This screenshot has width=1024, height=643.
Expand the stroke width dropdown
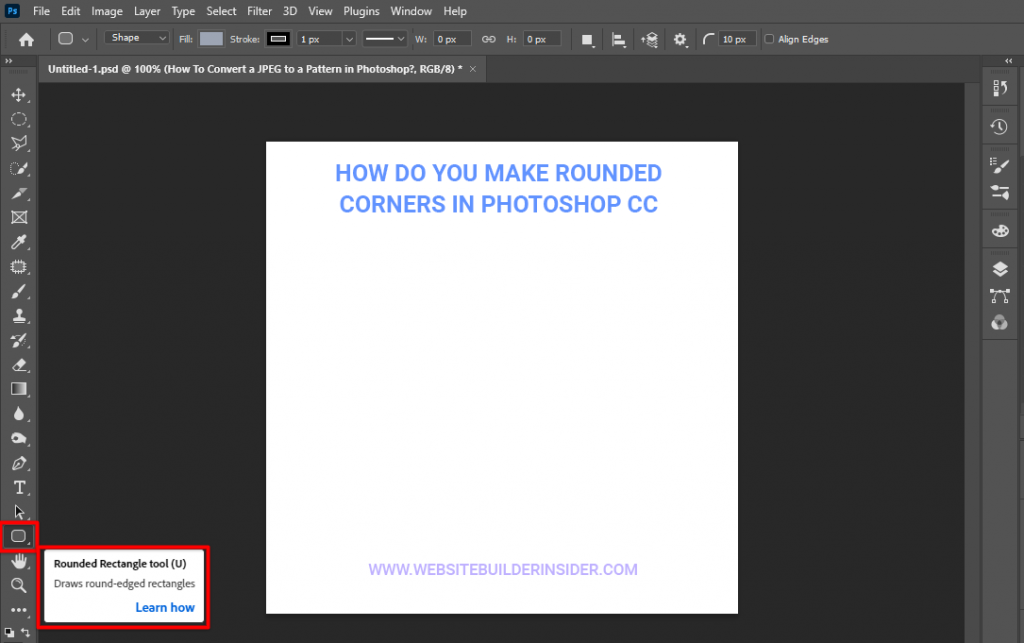point(349,39)
